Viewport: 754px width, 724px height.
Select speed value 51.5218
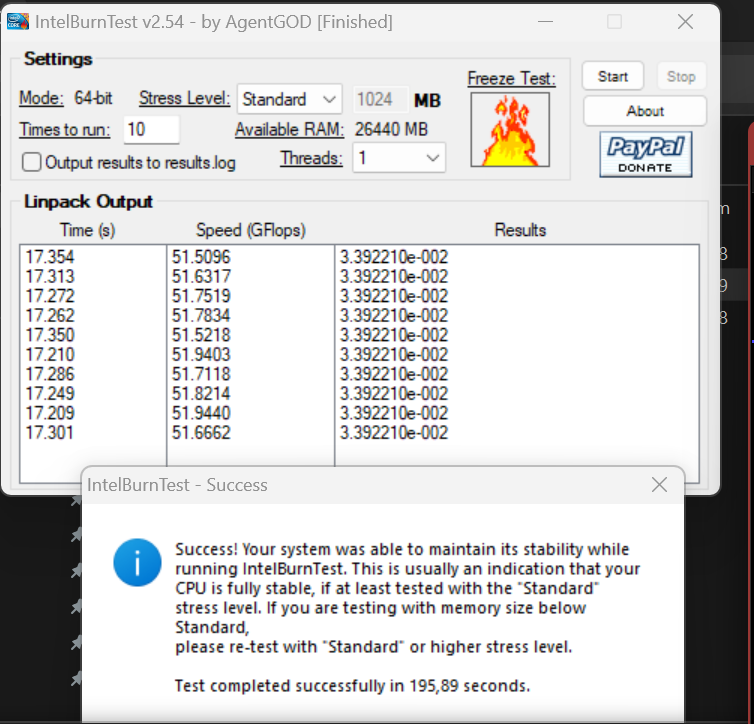(201, 335)
